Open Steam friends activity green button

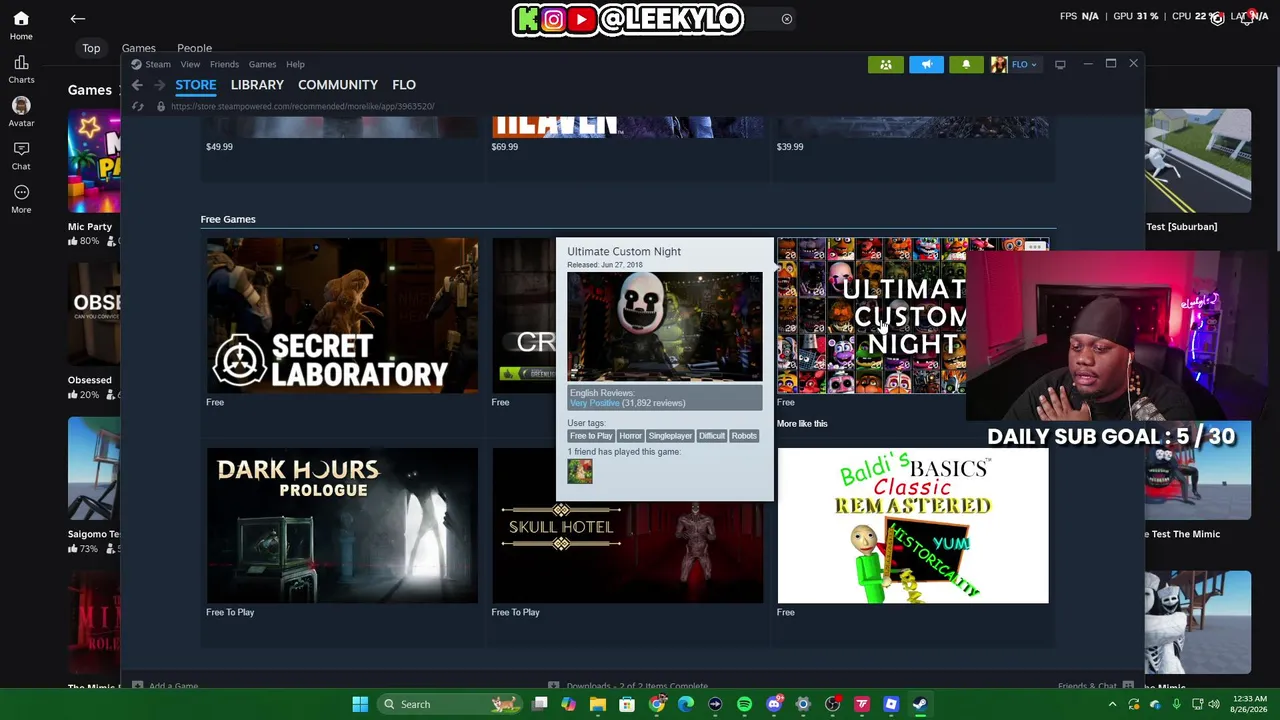point(886,64)
